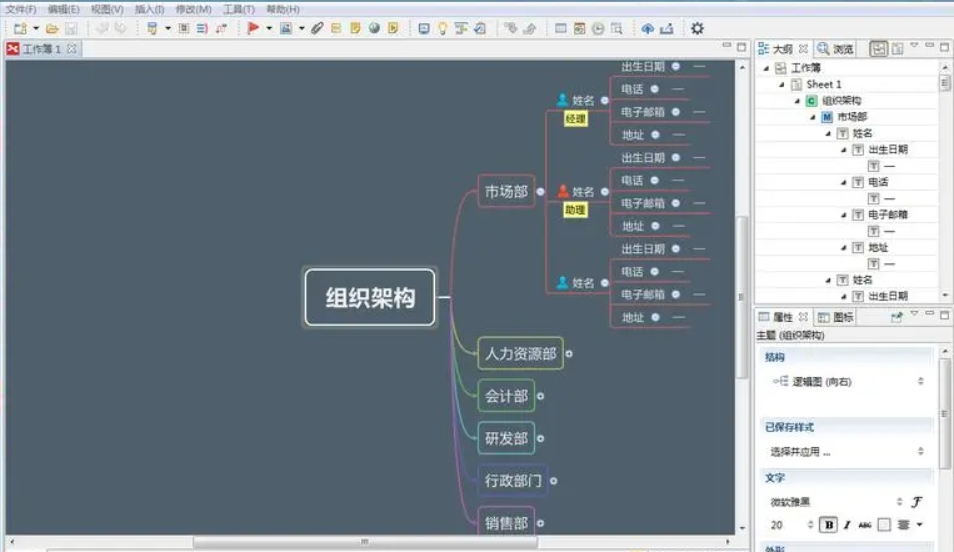The width and height of the screenshot is (954, 552).
Task: Collapse the Sheet 1 node in the outline
Action: 782,85
